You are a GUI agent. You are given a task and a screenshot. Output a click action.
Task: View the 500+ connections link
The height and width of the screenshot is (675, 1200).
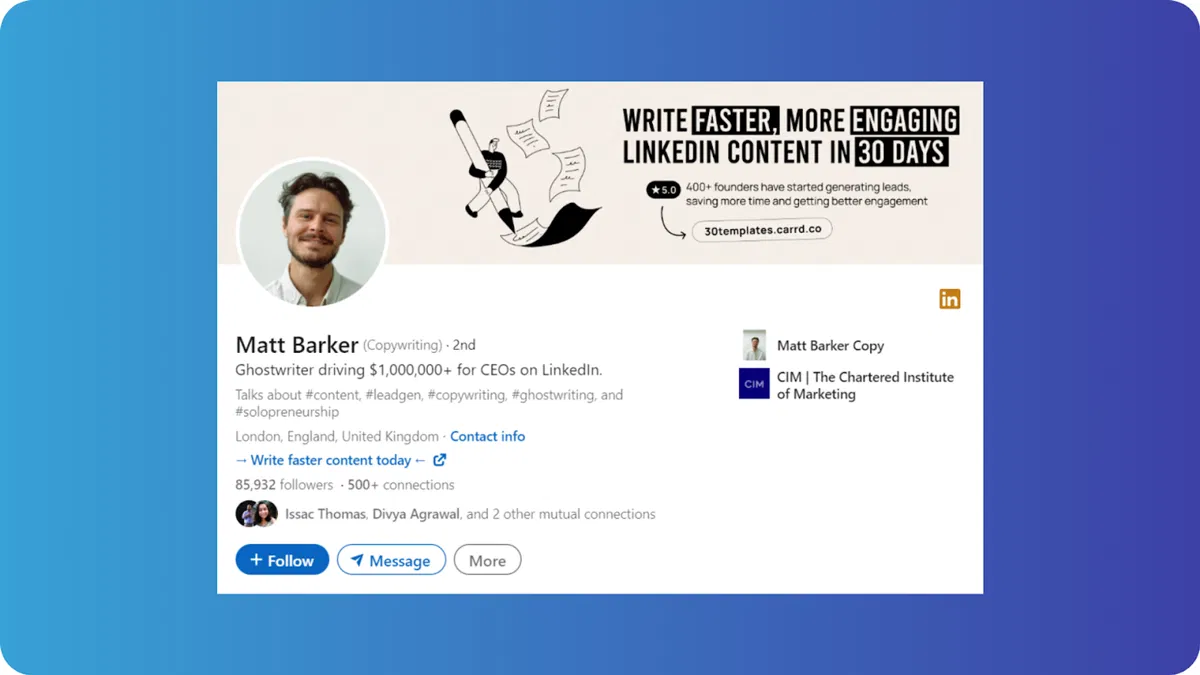[401, 485]
